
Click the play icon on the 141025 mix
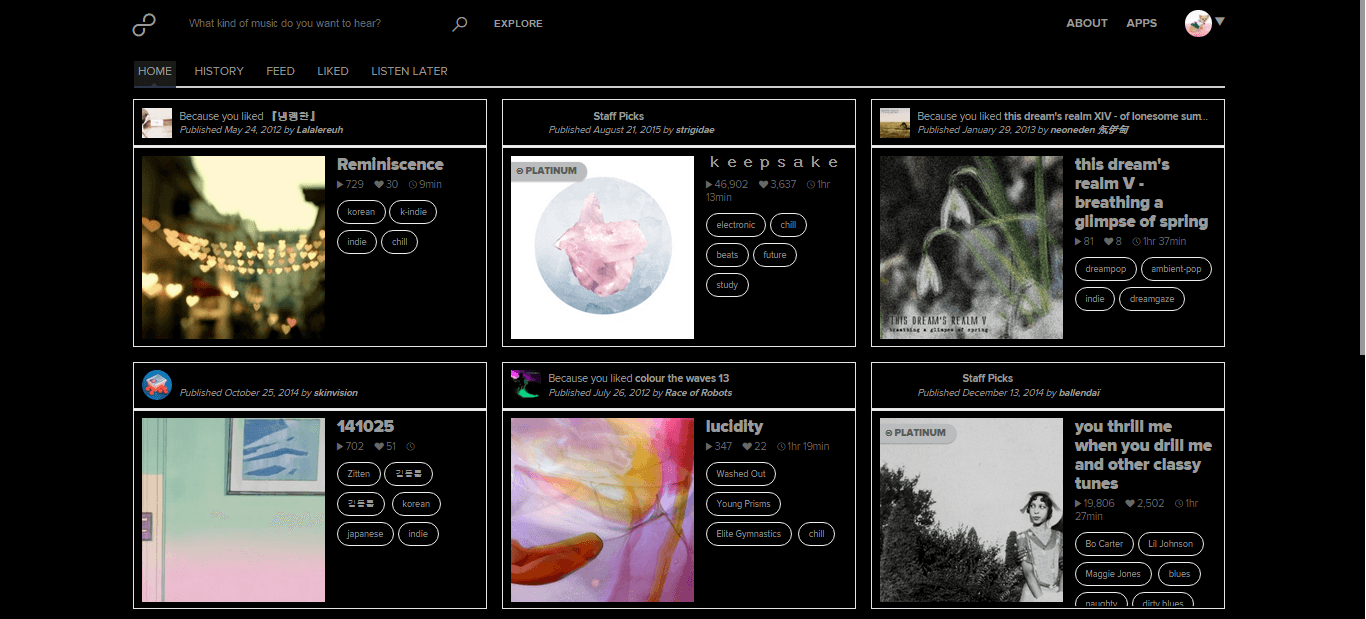(341, 446)
